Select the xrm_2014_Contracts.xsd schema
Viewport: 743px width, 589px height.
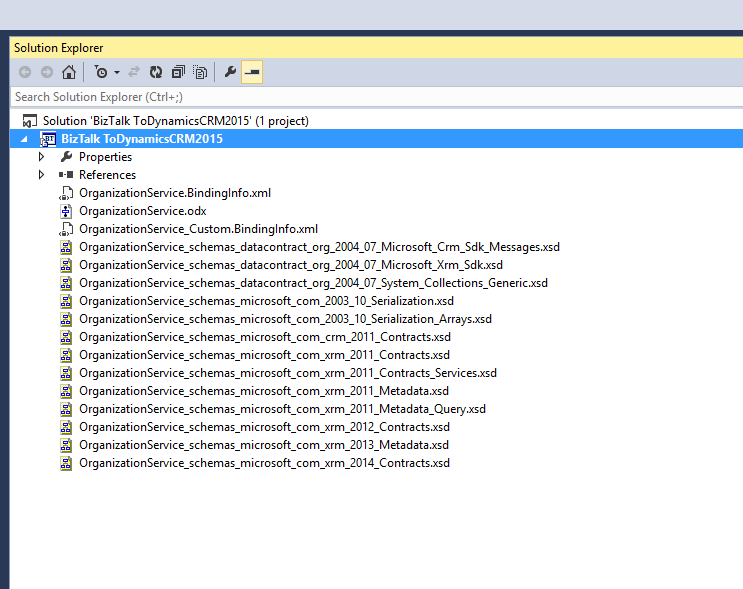point(264,463)
